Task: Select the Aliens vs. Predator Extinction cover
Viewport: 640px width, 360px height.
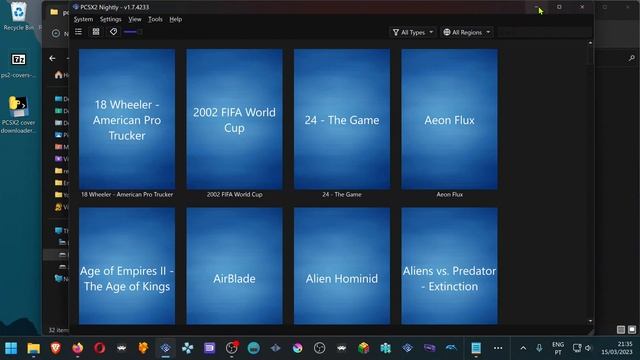Action: [449, 266]
